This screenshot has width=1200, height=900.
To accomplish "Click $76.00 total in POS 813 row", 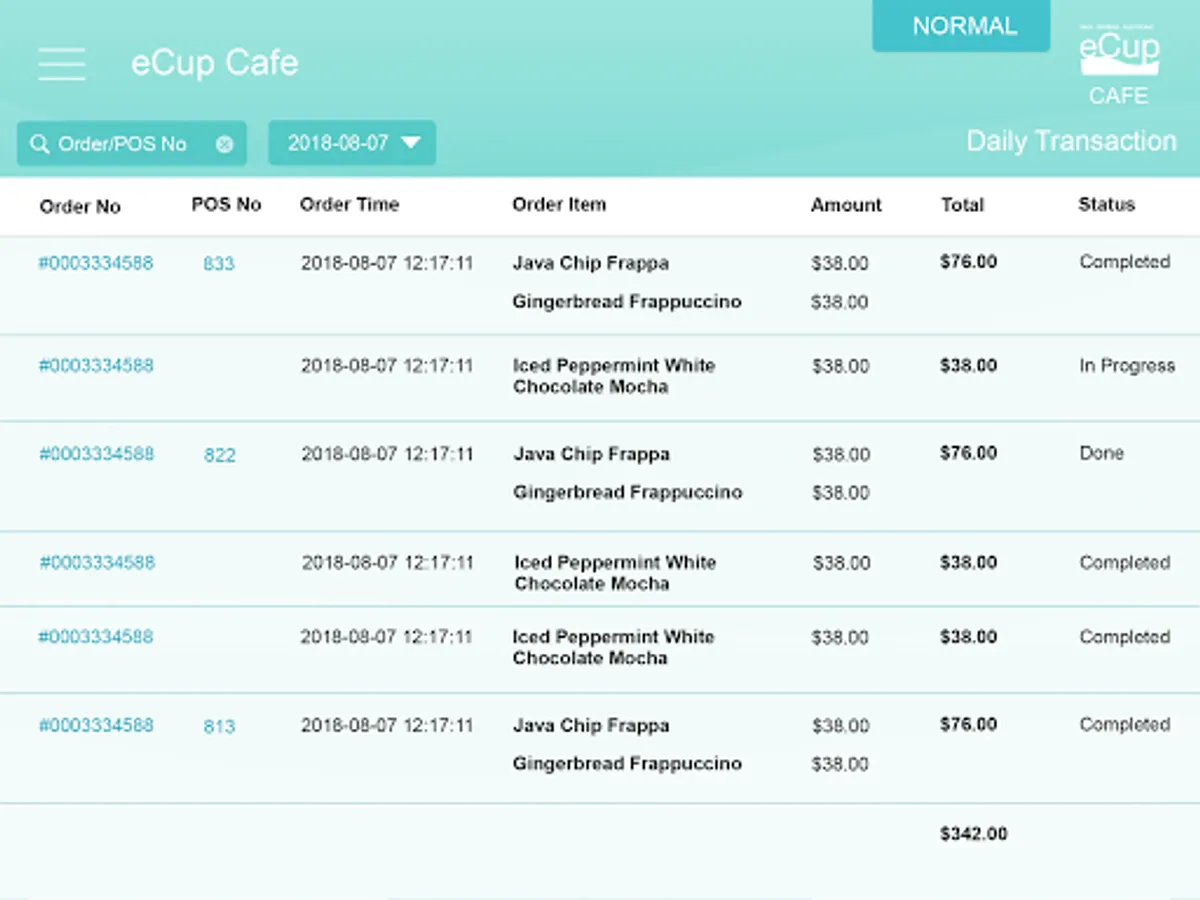I will pos(968,724).
